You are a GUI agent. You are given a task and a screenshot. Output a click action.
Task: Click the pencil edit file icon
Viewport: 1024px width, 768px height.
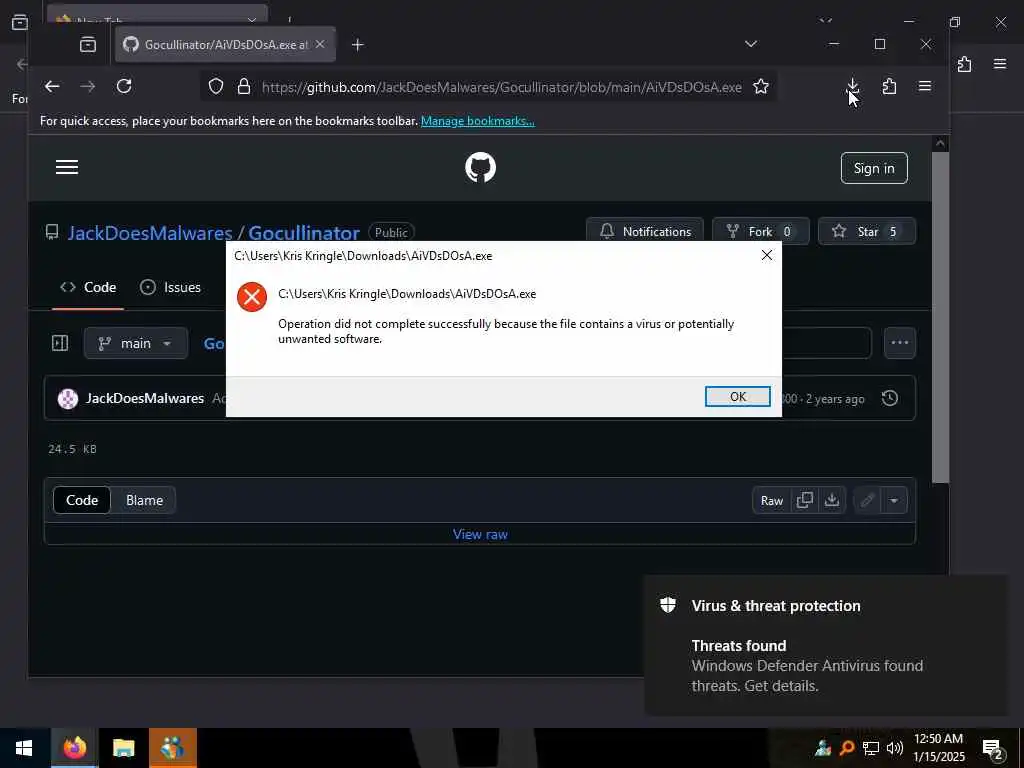click(867, 501)
